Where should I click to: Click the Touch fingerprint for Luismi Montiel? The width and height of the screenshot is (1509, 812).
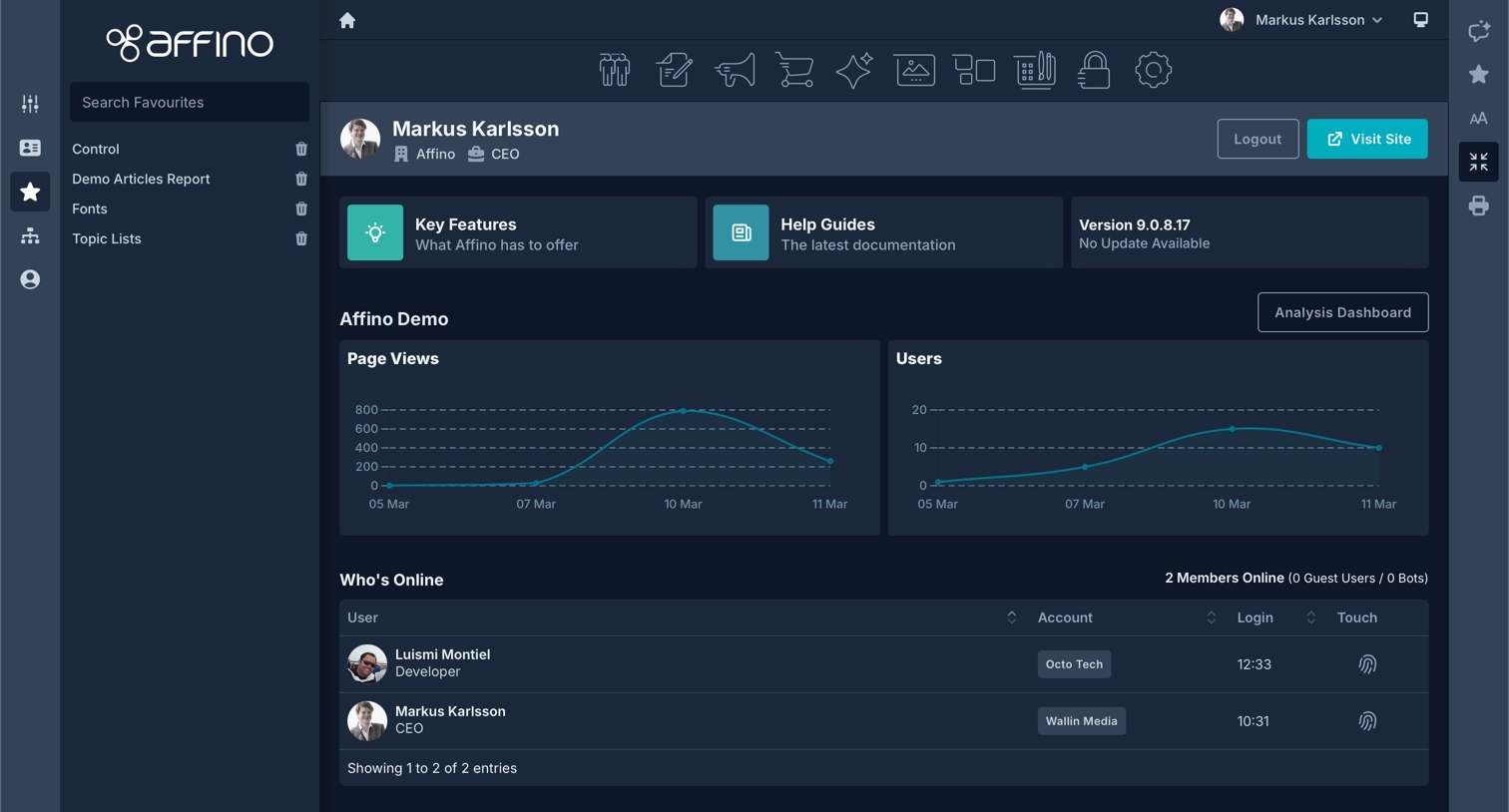[x=1367, y=664]
